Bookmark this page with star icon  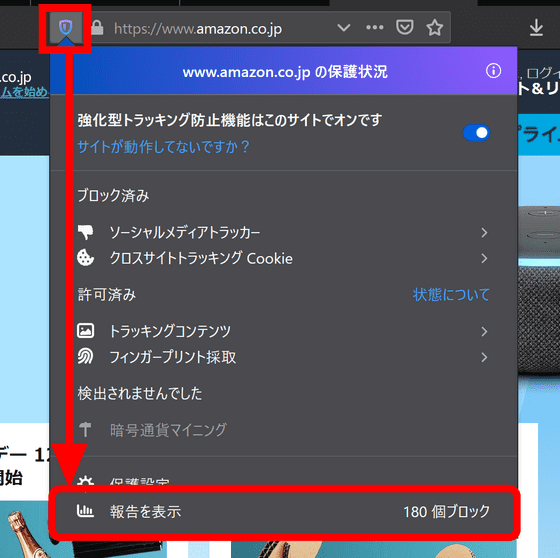point(435,28)
